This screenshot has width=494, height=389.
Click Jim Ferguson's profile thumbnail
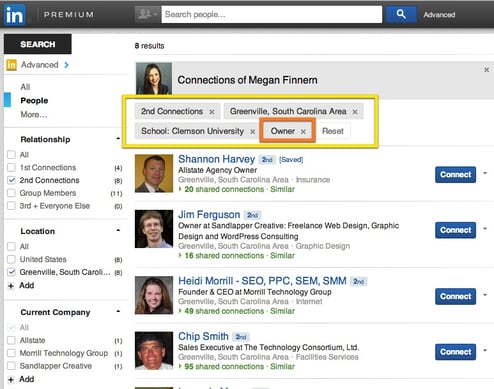(x=154, y=229)
